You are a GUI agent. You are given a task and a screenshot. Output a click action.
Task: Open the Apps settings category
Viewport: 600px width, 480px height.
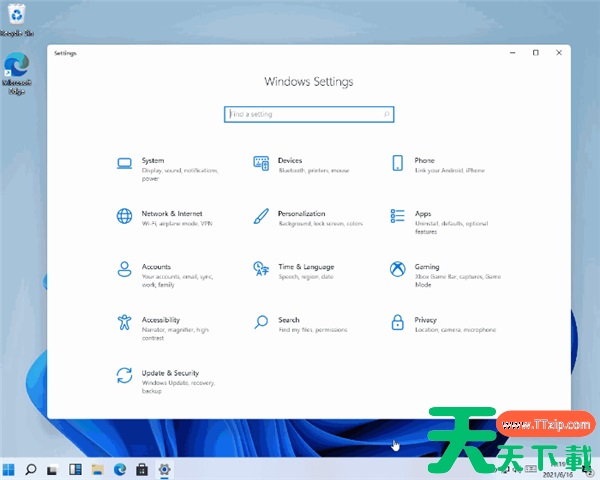[423, 214]
